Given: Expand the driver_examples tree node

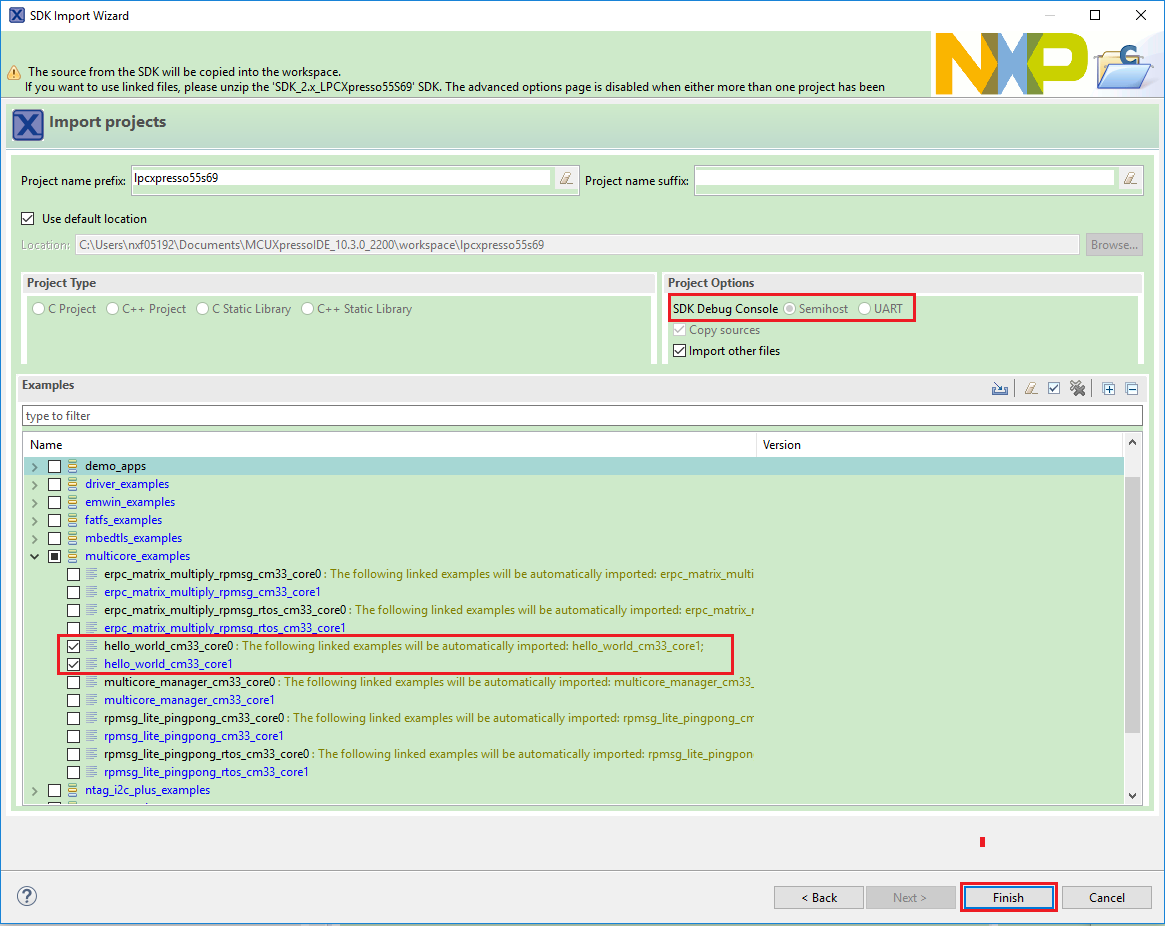Looking at the screenshot, I should tap(36, 484).
